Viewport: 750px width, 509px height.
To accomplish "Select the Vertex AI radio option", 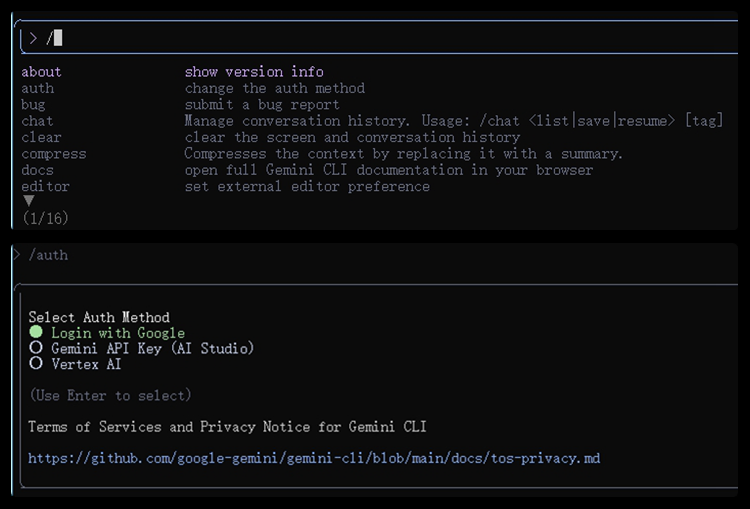I will coord(75,364).
